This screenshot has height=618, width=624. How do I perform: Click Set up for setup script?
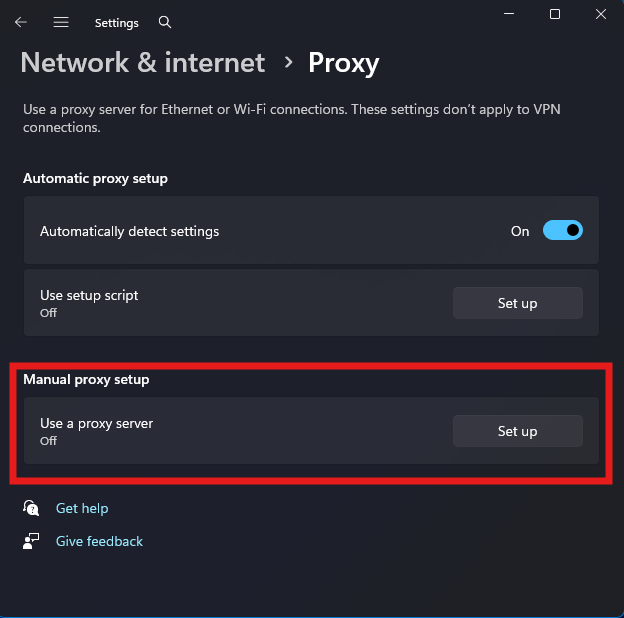(x=517, y=303)
